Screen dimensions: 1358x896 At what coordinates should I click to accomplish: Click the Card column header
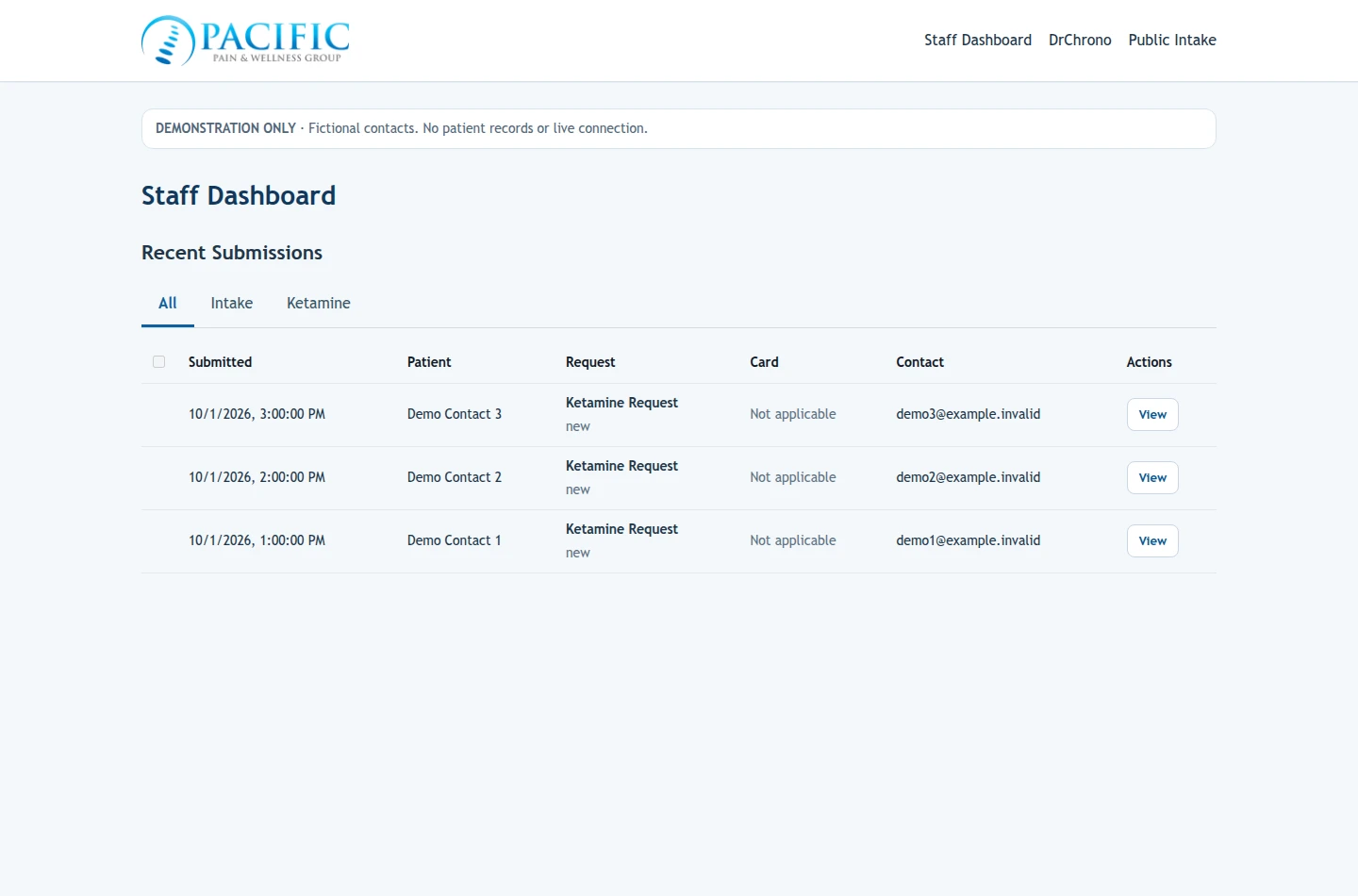pos(764,362)
